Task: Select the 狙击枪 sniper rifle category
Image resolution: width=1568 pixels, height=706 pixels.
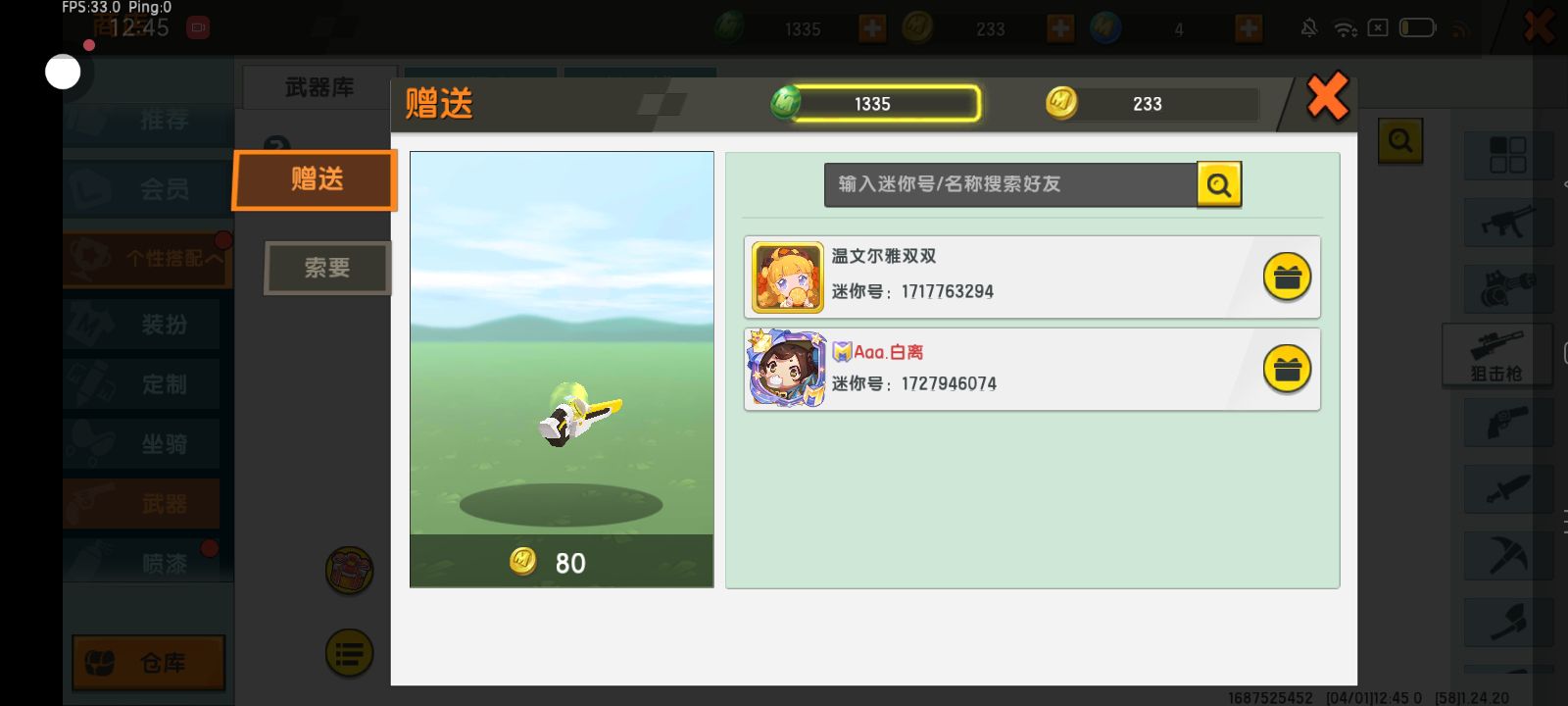Action: click(x=1496, y=355)
